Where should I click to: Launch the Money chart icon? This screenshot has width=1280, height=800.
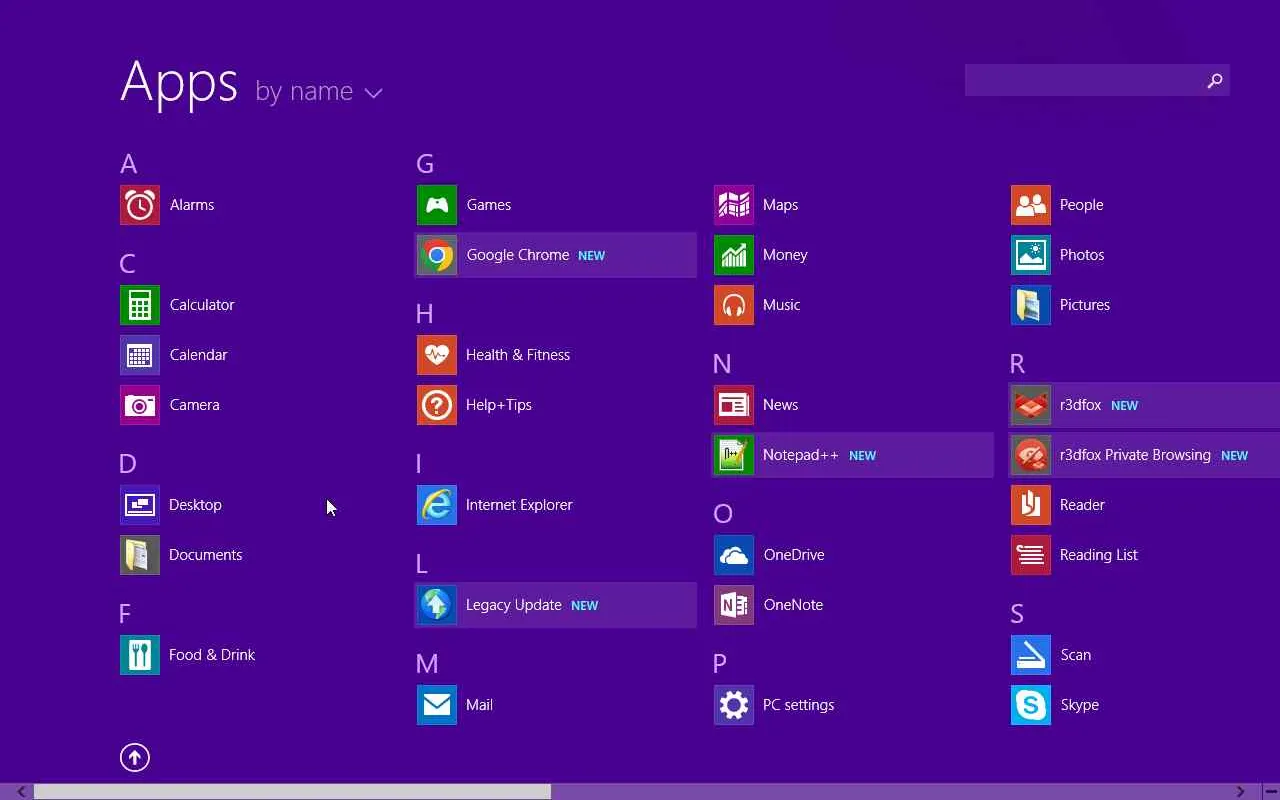(x=734, y=255)
